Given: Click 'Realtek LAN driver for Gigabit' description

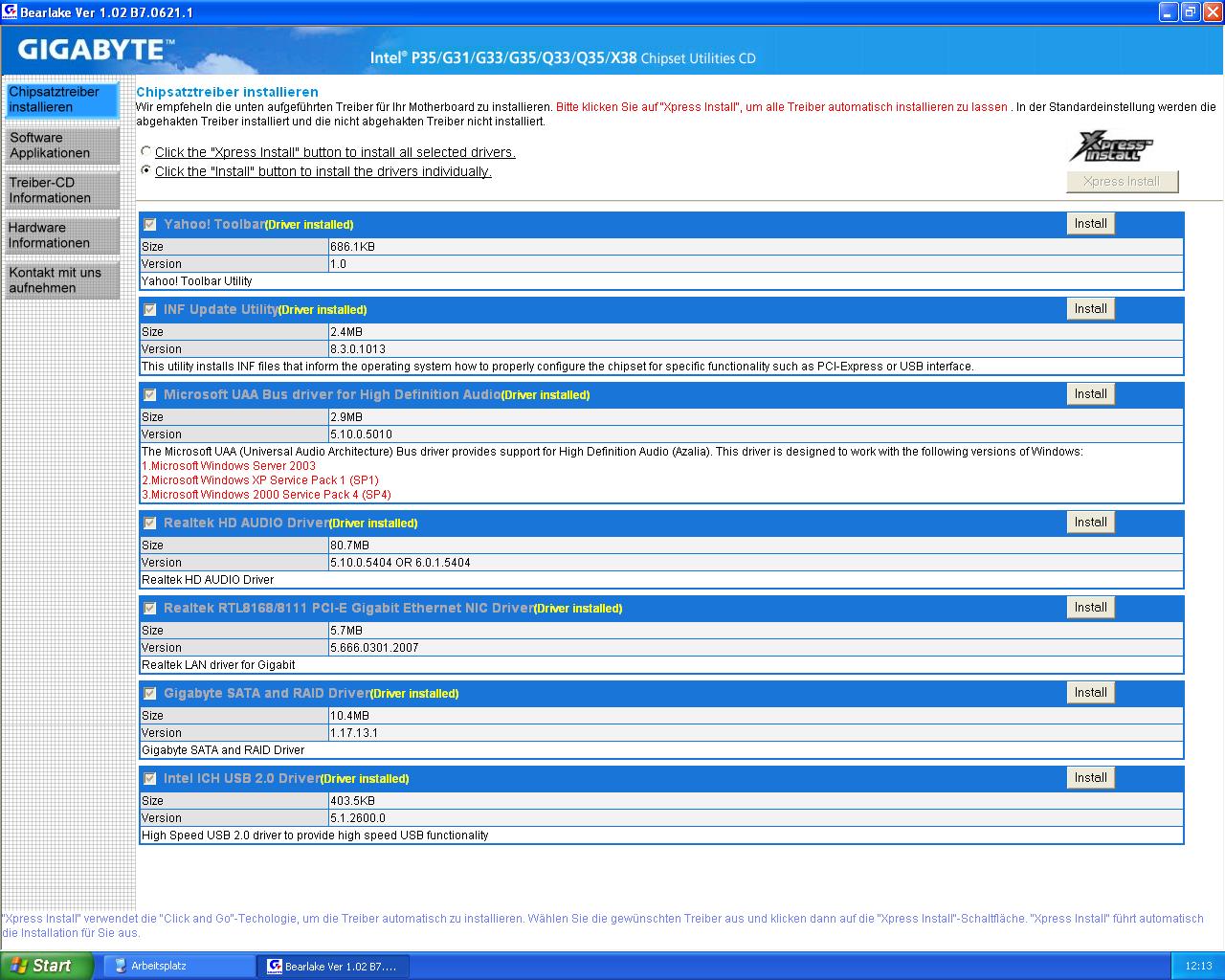Looking at the screenshot, I should (x=218, y=665).
